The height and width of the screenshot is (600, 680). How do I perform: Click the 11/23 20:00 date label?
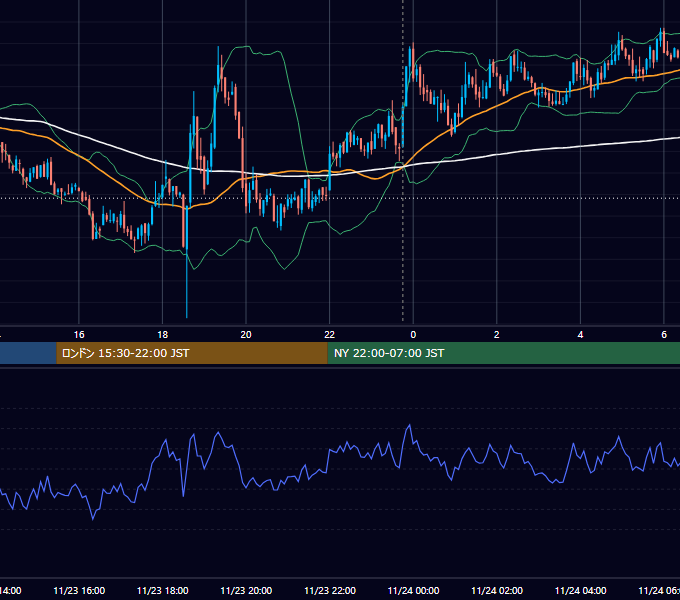pos(246,590)
